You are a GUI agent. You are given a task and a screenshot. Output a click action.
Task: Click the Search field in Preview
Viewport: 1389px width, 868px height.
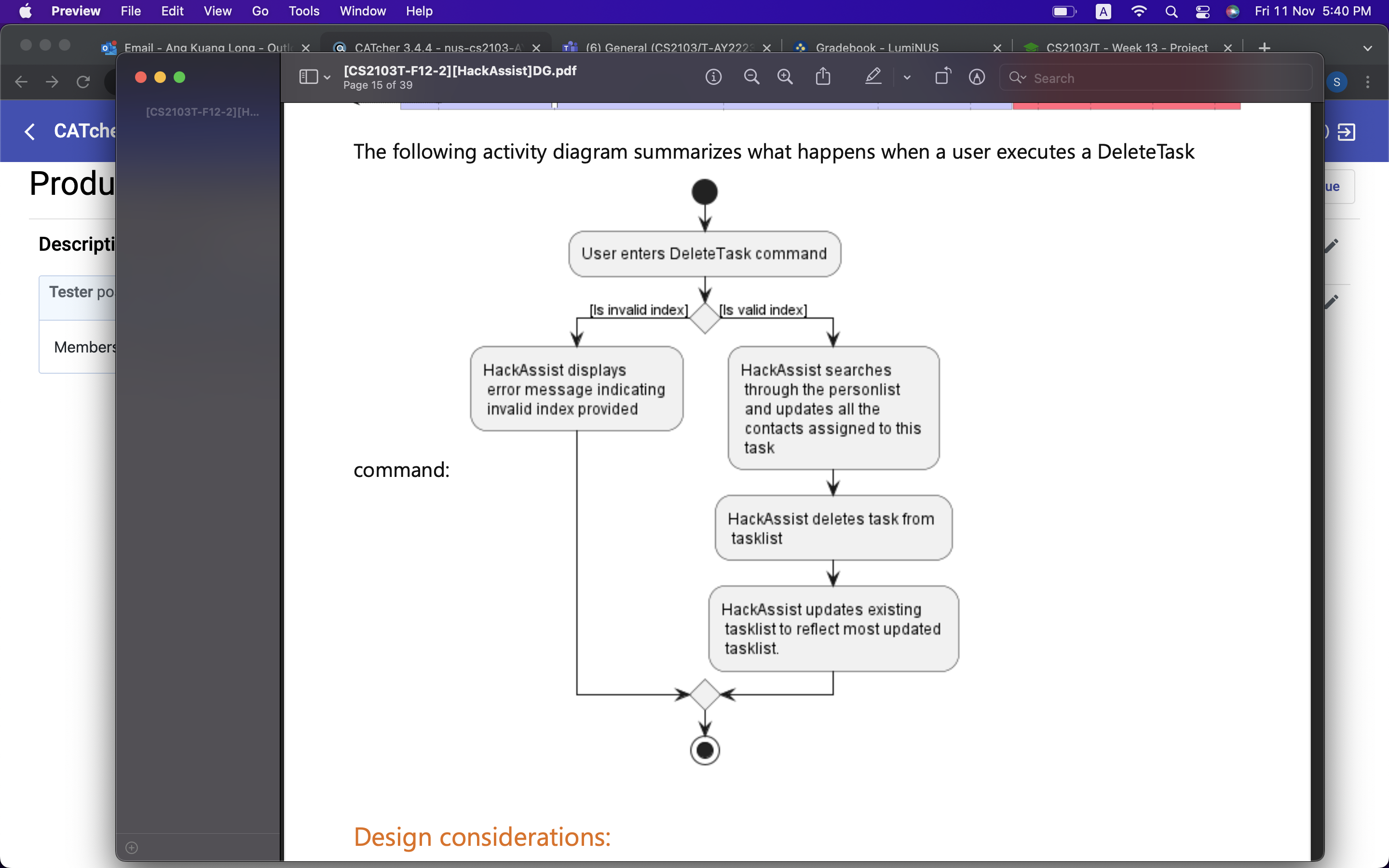point(1165,78)
